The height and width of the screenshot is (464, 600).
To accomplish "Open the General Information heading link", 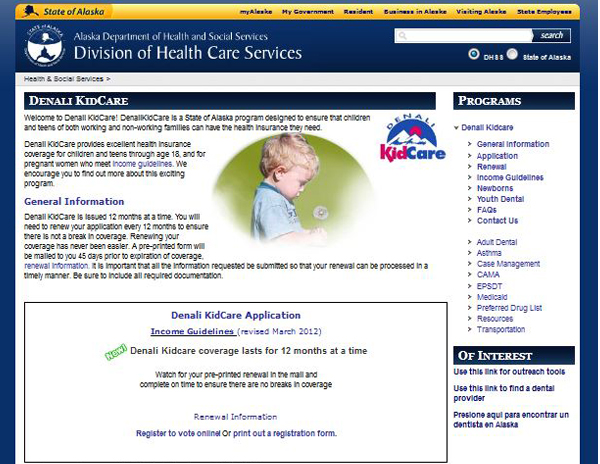I will coord(74,201).
